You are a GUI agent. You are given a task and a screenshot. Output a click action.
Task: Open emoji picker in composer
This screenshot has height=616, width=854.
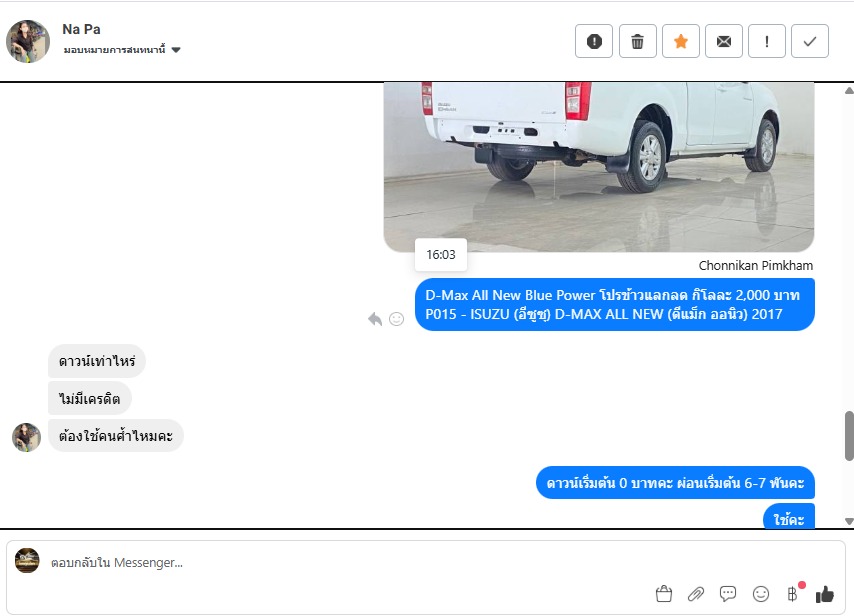[760, 594]
